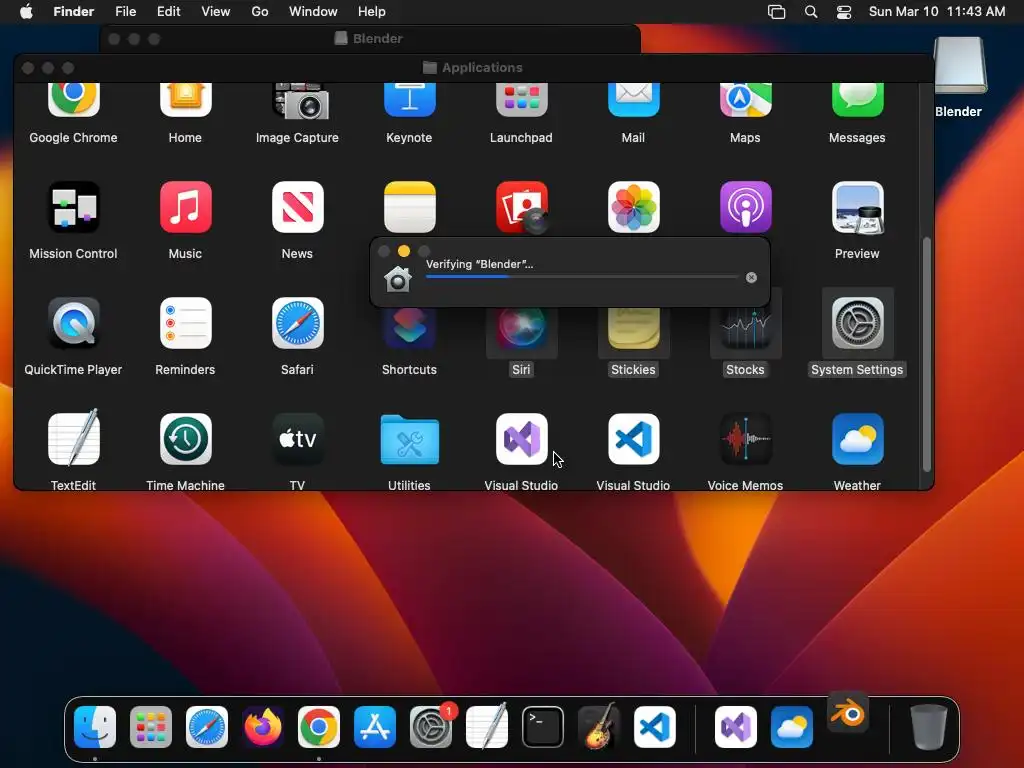Open the Home app icon
1024x768 pixels.
185,100
